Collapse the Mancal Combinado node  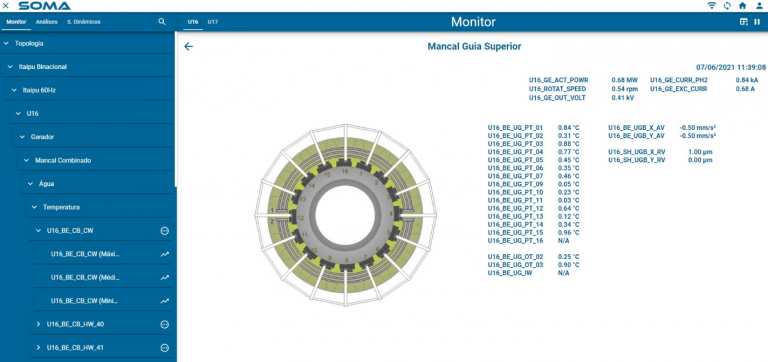(x=26, y=160)
